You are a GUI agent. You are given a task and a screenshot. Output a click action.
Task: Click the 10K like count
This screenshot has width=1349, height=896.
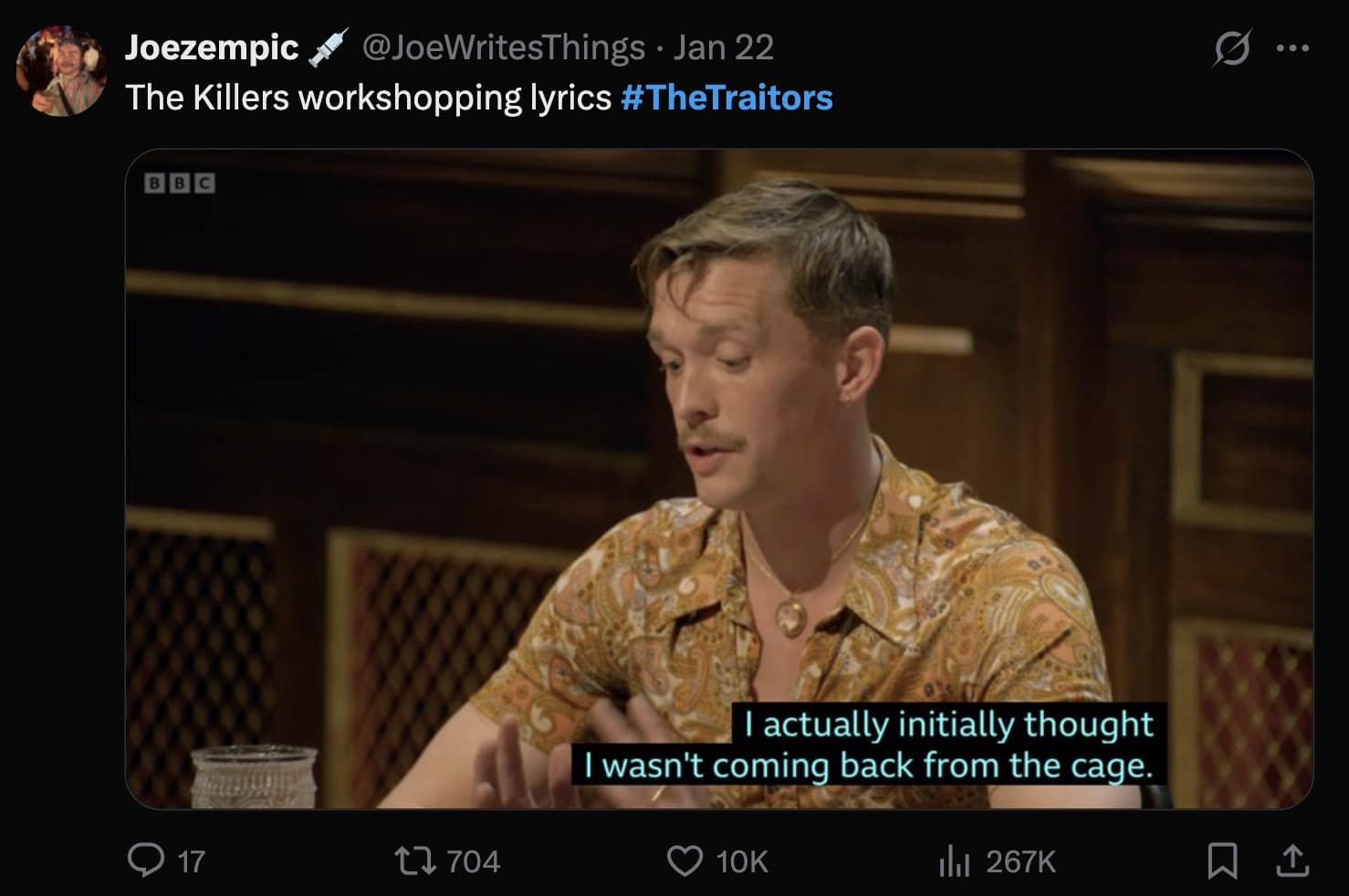click(741, 860)
